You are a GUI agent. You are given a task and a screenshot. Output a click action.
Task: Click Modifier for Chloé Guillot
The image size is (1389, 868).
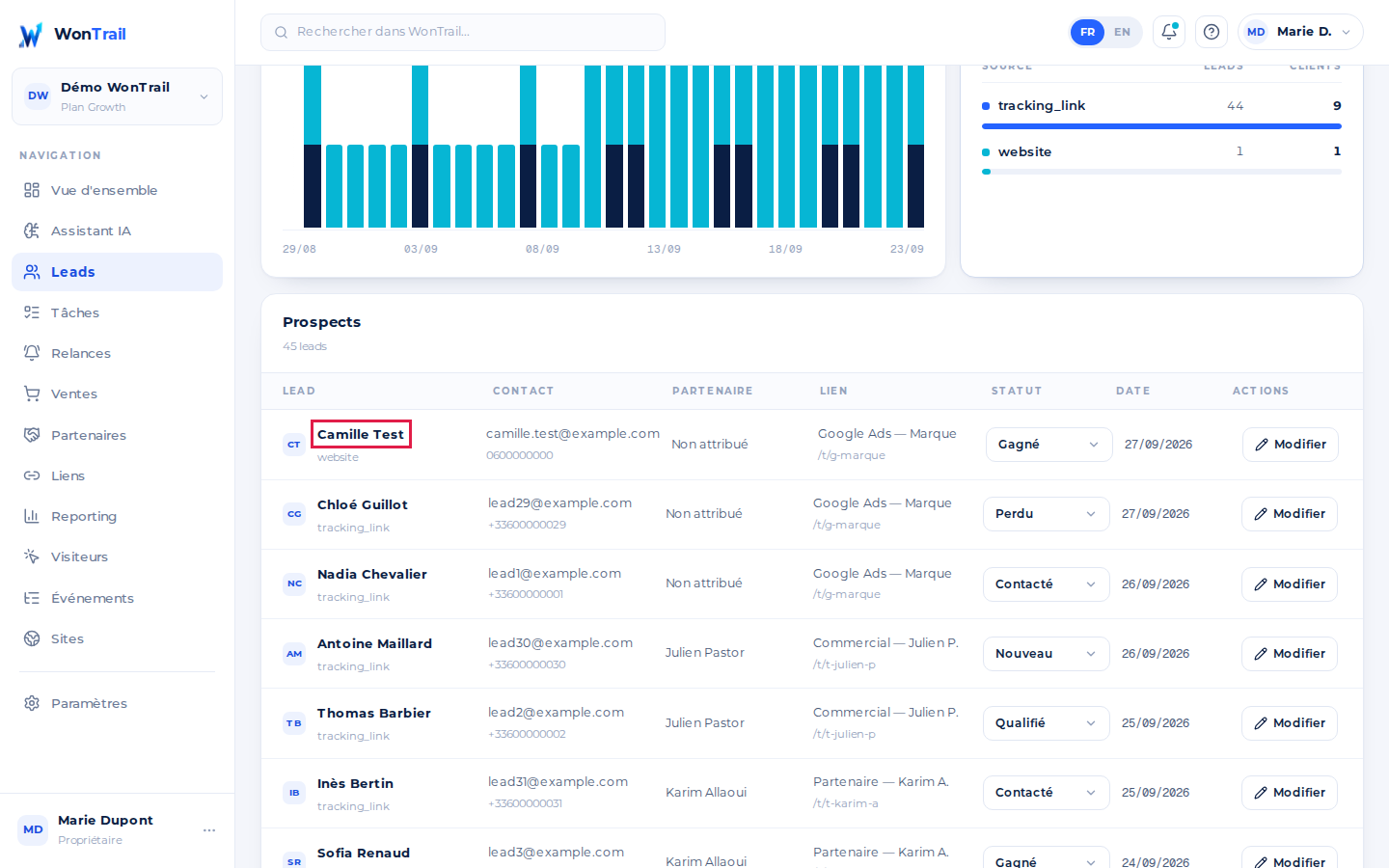[x=1290, y=514]
